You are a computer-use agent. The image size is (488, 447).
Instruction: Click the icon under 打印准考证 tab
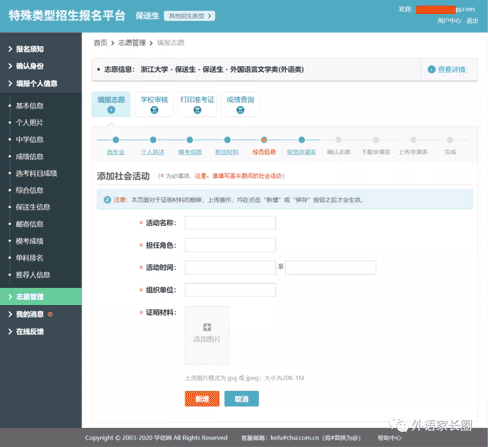coord(197,110)
